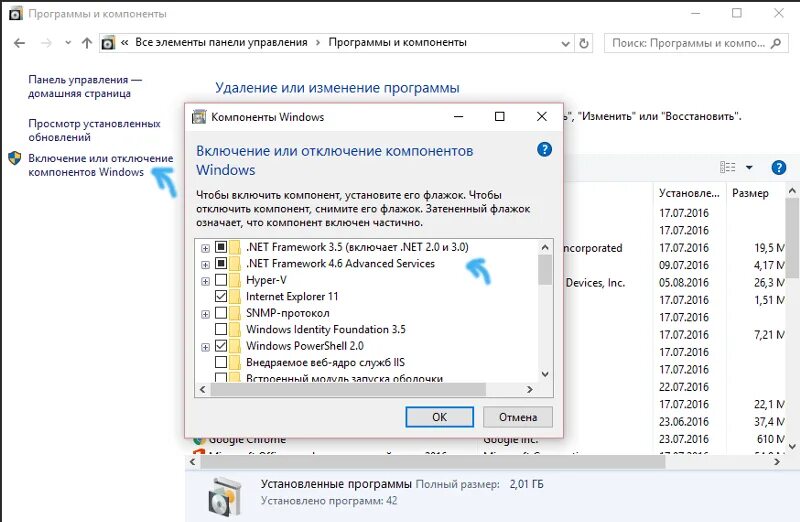800x522 pixels.
Task: Click the Отмена button
Action: click(x=518, y=417)
